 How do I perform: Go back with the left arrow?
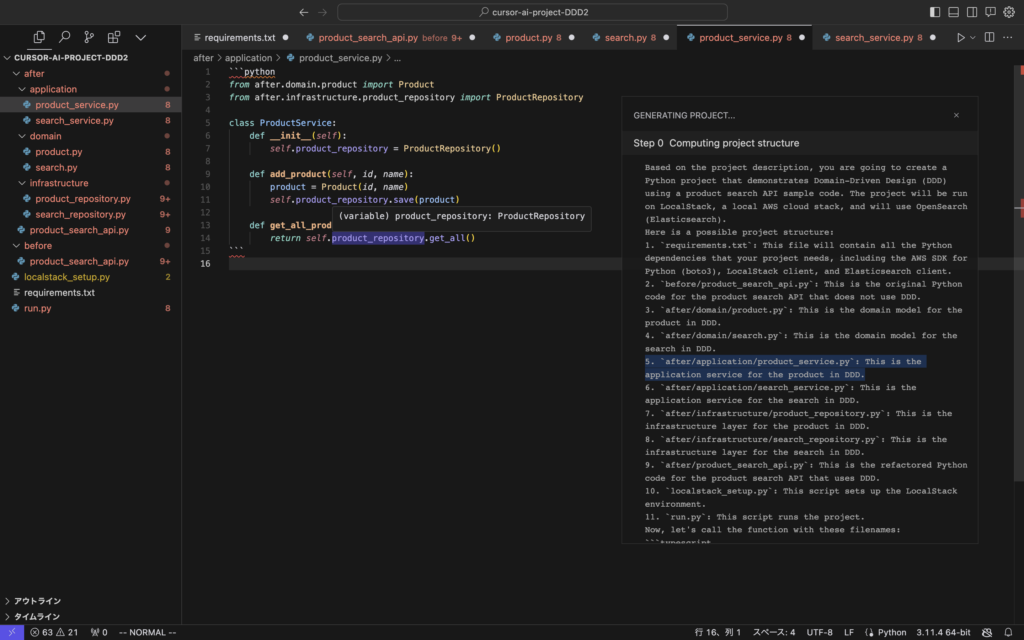(x=304, y=12)
